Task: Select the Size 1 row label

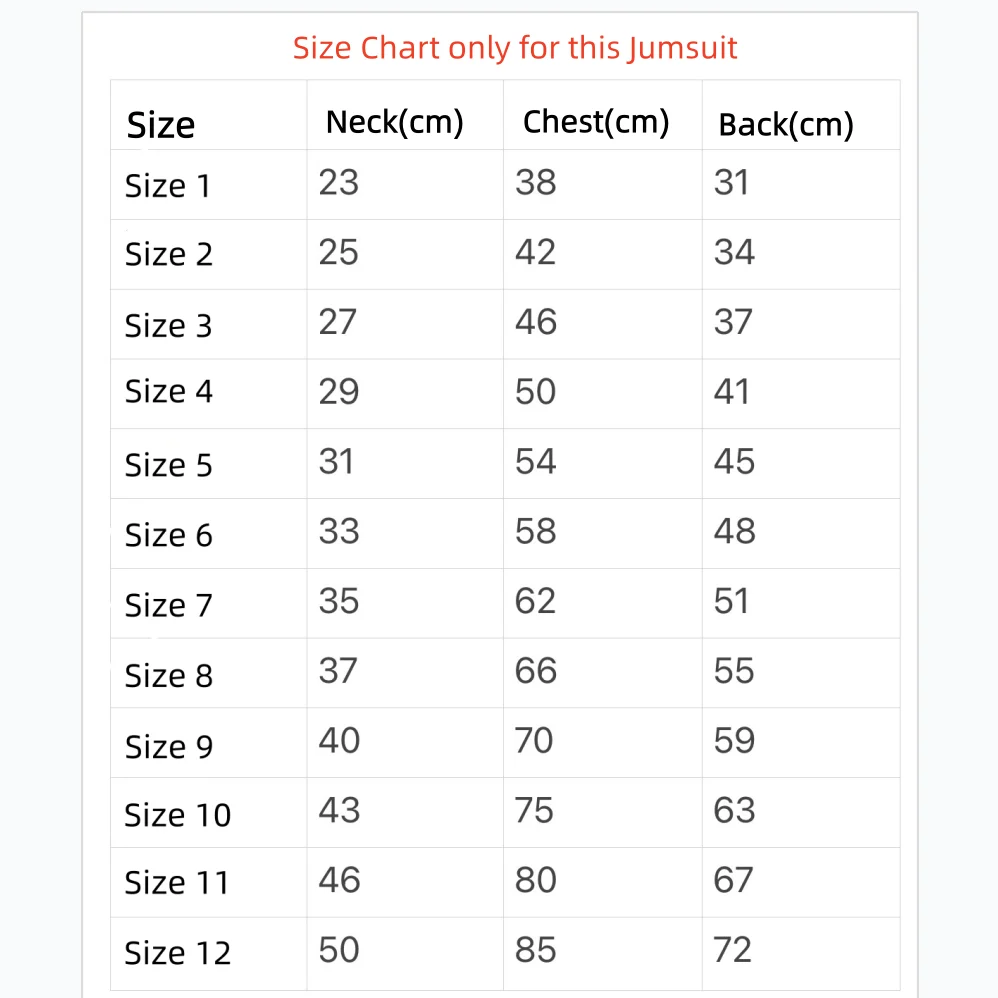Action: click(168, 186)
